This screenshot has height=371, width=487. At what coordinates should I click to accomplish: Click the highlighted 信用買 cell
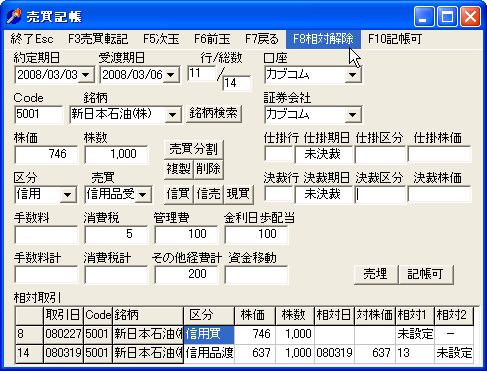pos(209,334)
